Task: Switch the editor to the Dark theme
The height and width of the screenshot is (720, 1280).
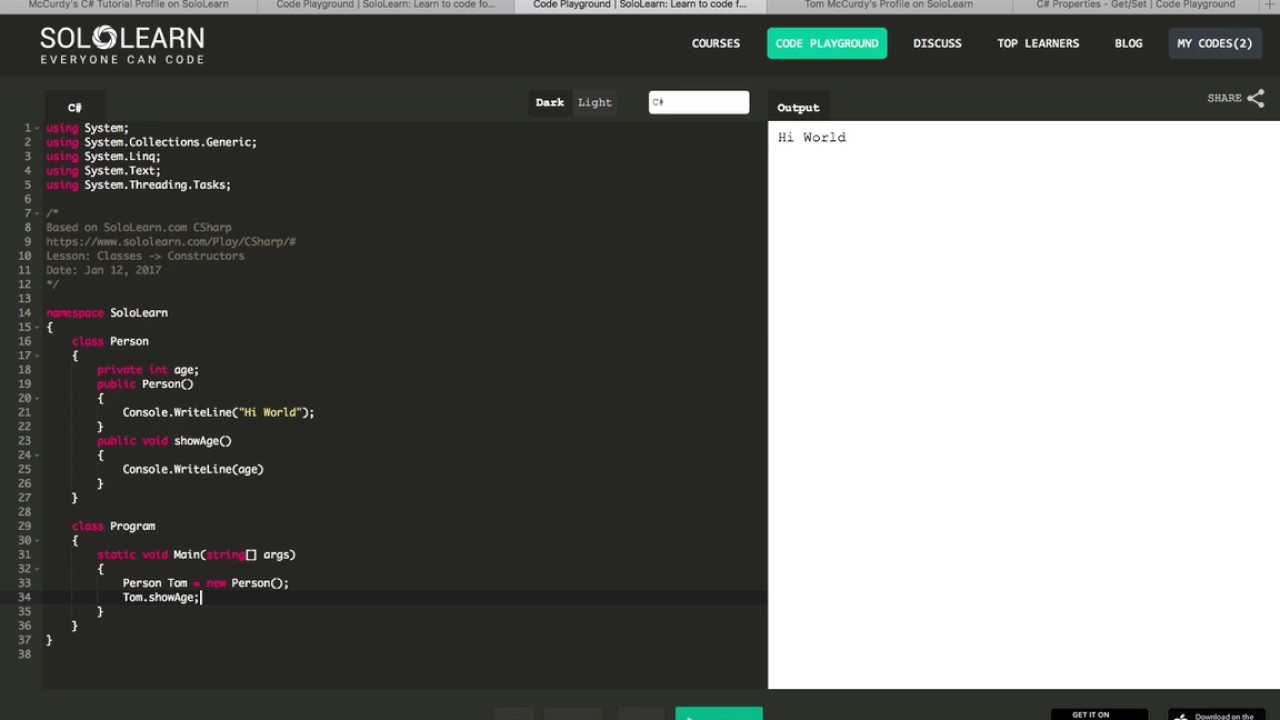Action: [x=549, y=102]
